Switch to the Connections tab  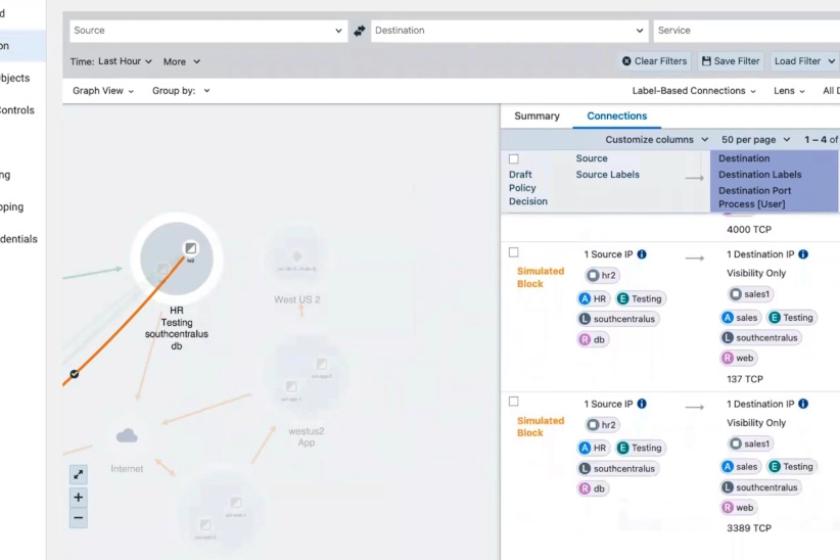pyautogui.click(x=617, y=116)
